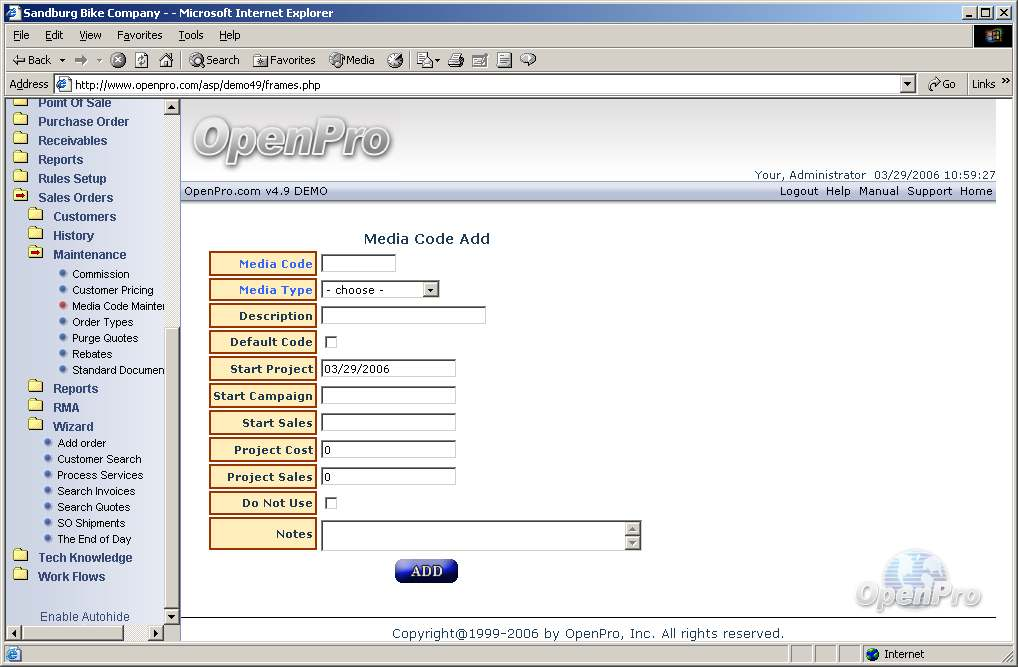This screenshot has height=667, width=1018.
Task: Check the Do Not Use checkbox
Action: 331,503
